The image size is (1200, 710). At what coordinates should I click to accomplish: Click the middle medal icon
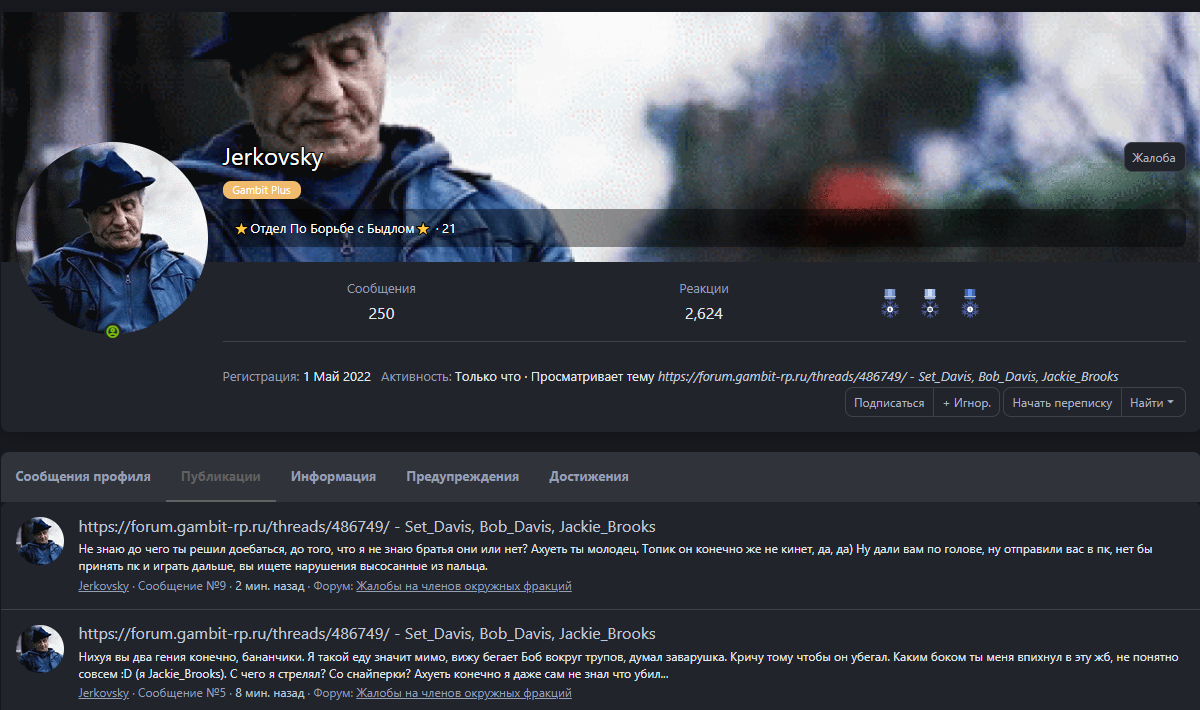(x=930, y=302)
